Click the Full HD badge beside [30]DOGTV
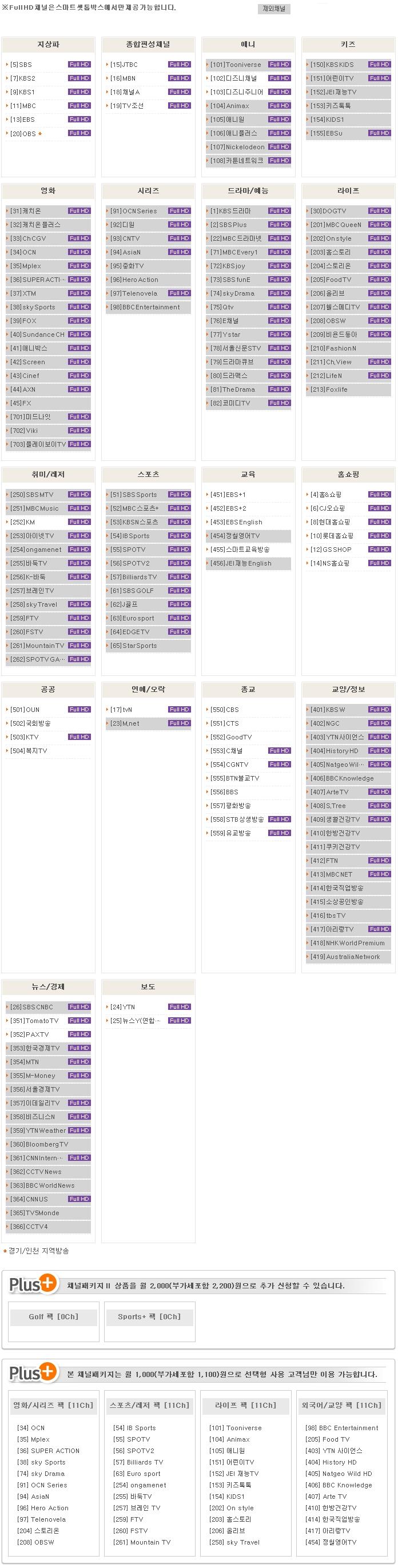Image resolution: width=398 pixels, height=1568 pixels. 379,211
